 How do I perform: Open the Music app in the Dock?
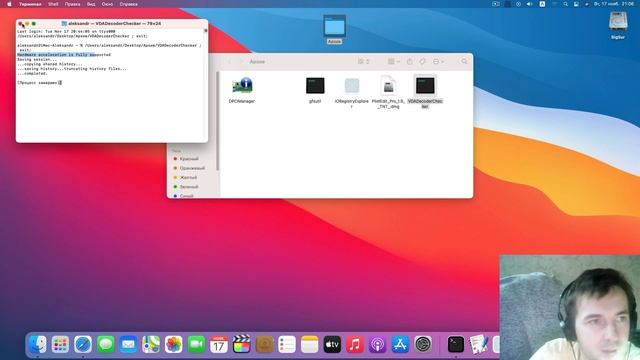point(355,344)
